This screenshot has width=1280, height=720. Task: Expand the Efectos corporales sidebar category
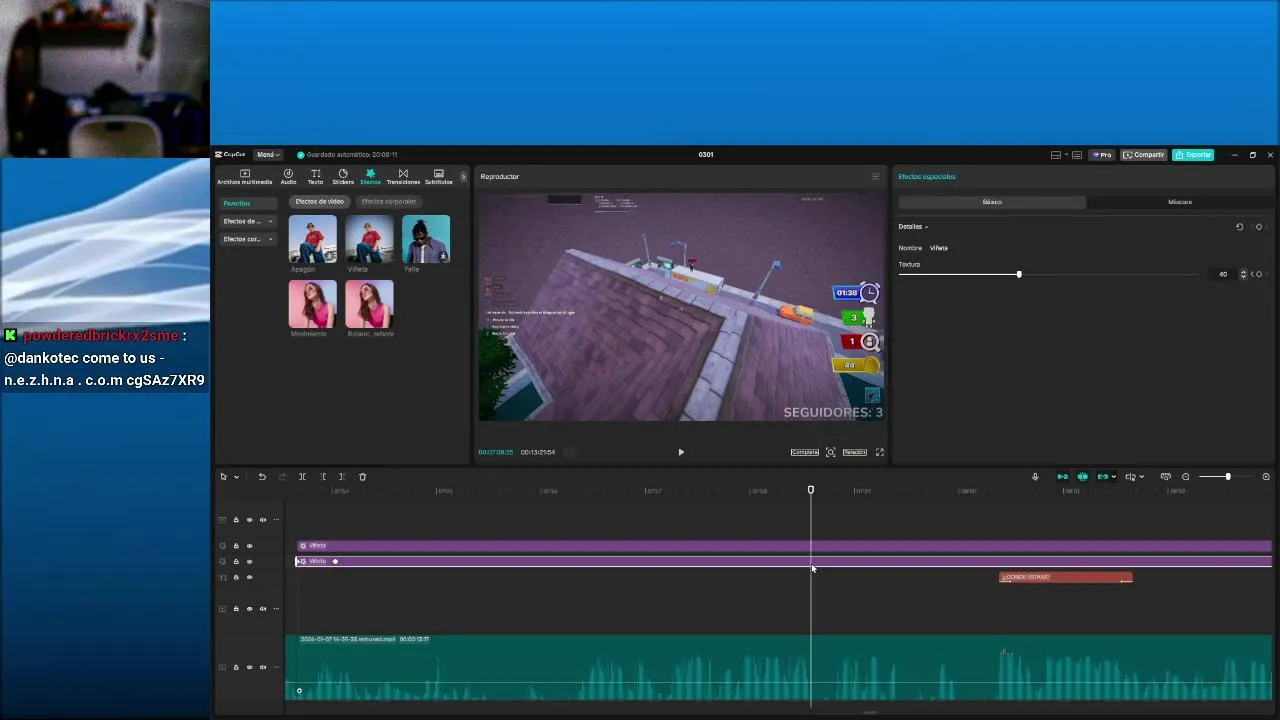(248, 239)
